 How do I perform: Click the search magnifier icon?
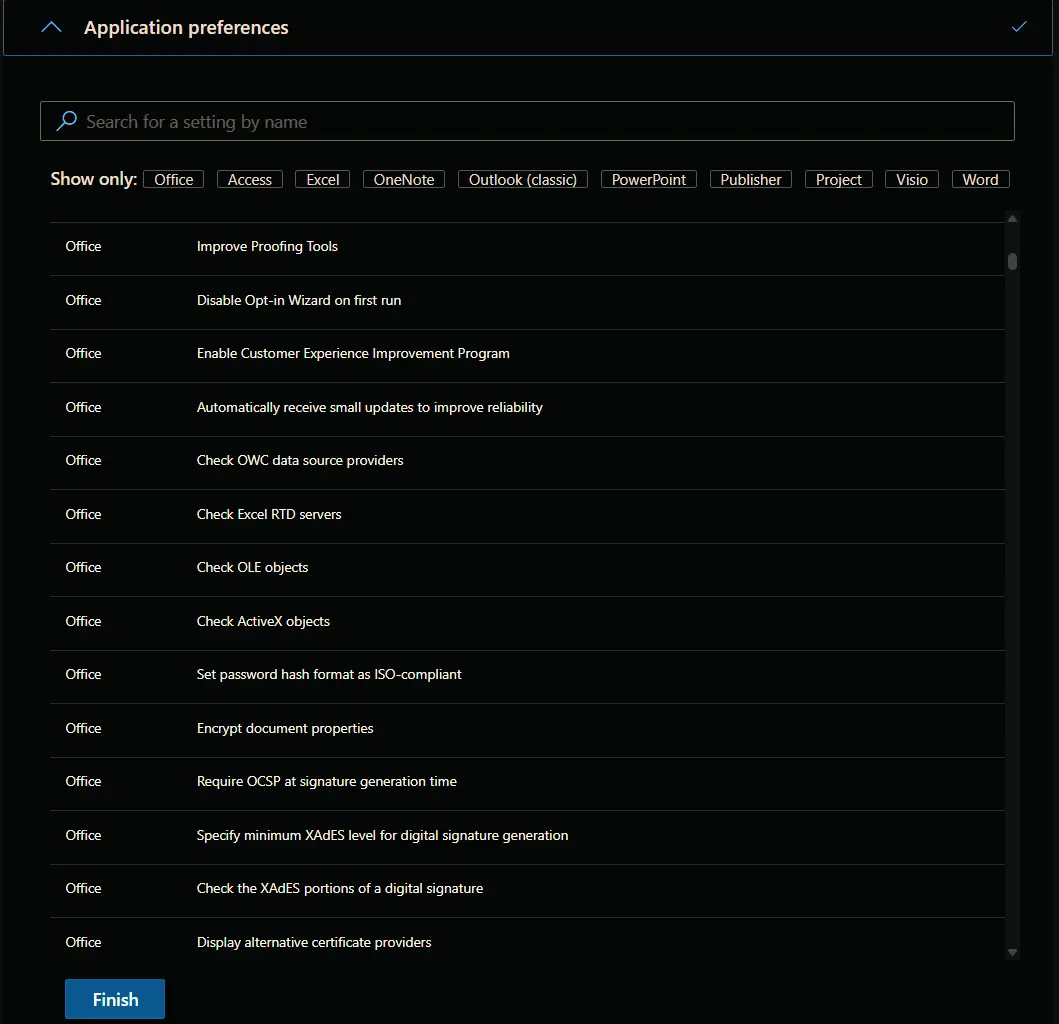click(66, 121)
